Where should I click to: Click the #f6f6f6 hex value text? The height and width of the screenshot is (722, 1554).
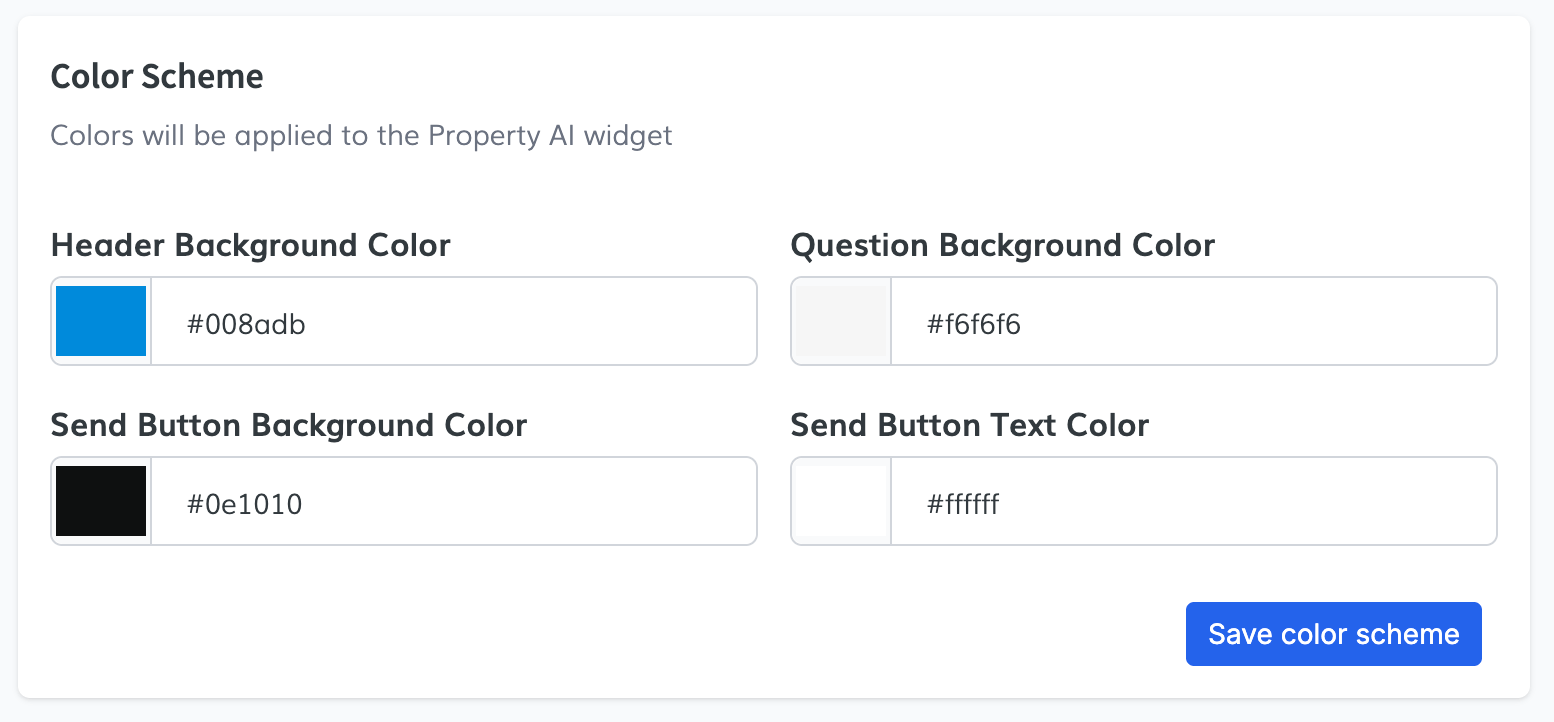pos(973,322)
